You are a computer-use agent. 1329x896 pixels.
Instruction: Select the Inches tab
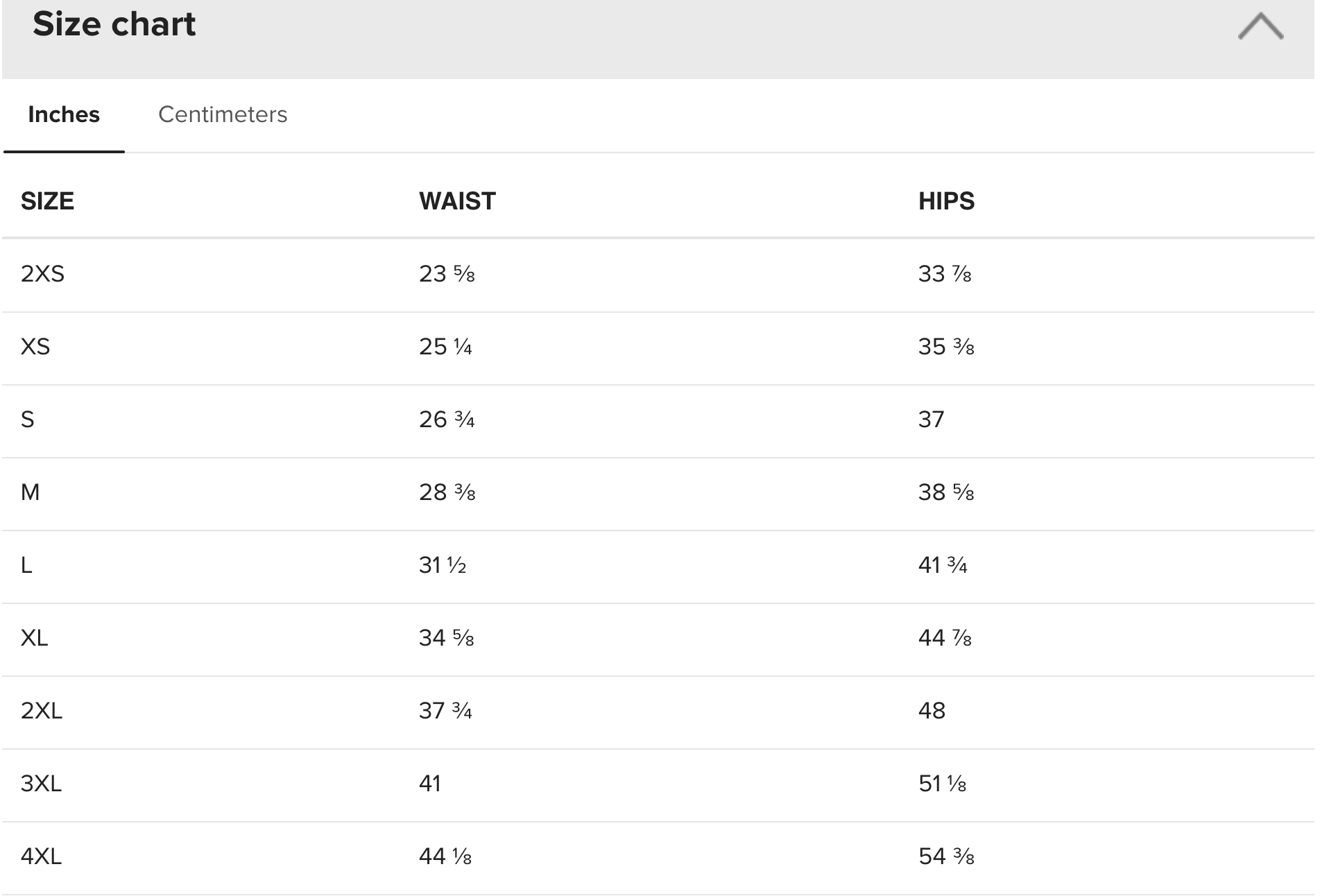point(64,114)
